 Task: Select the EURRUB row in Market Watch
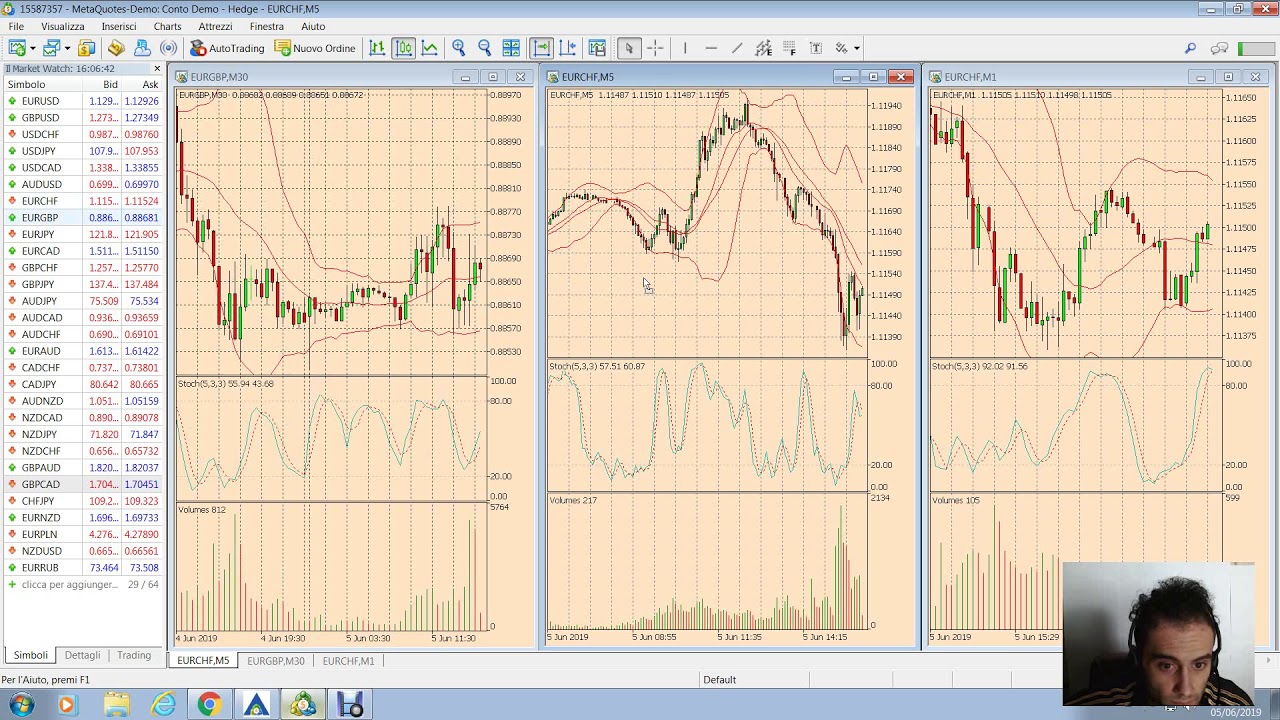83,567
